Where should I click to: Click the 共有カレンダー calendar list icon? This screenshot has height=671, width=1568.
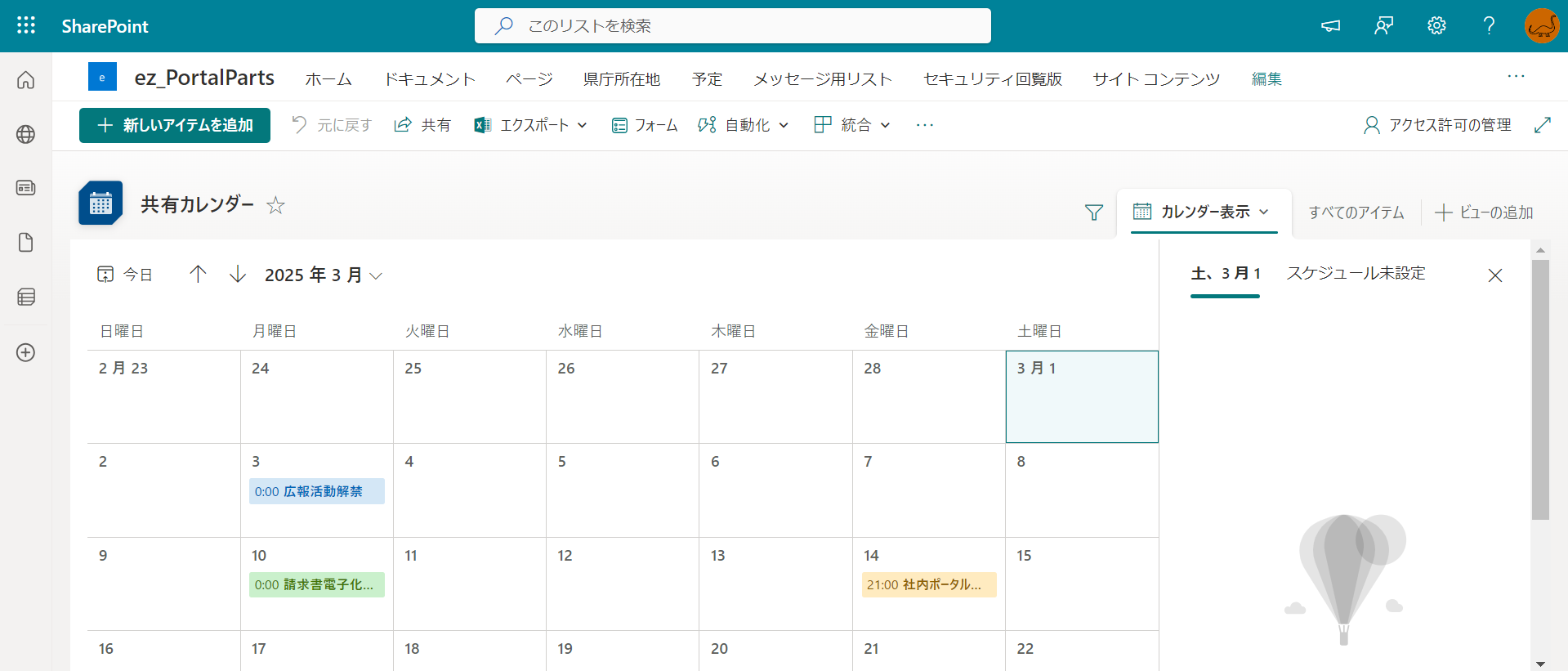pyautogui.click(x=101, y=203)
